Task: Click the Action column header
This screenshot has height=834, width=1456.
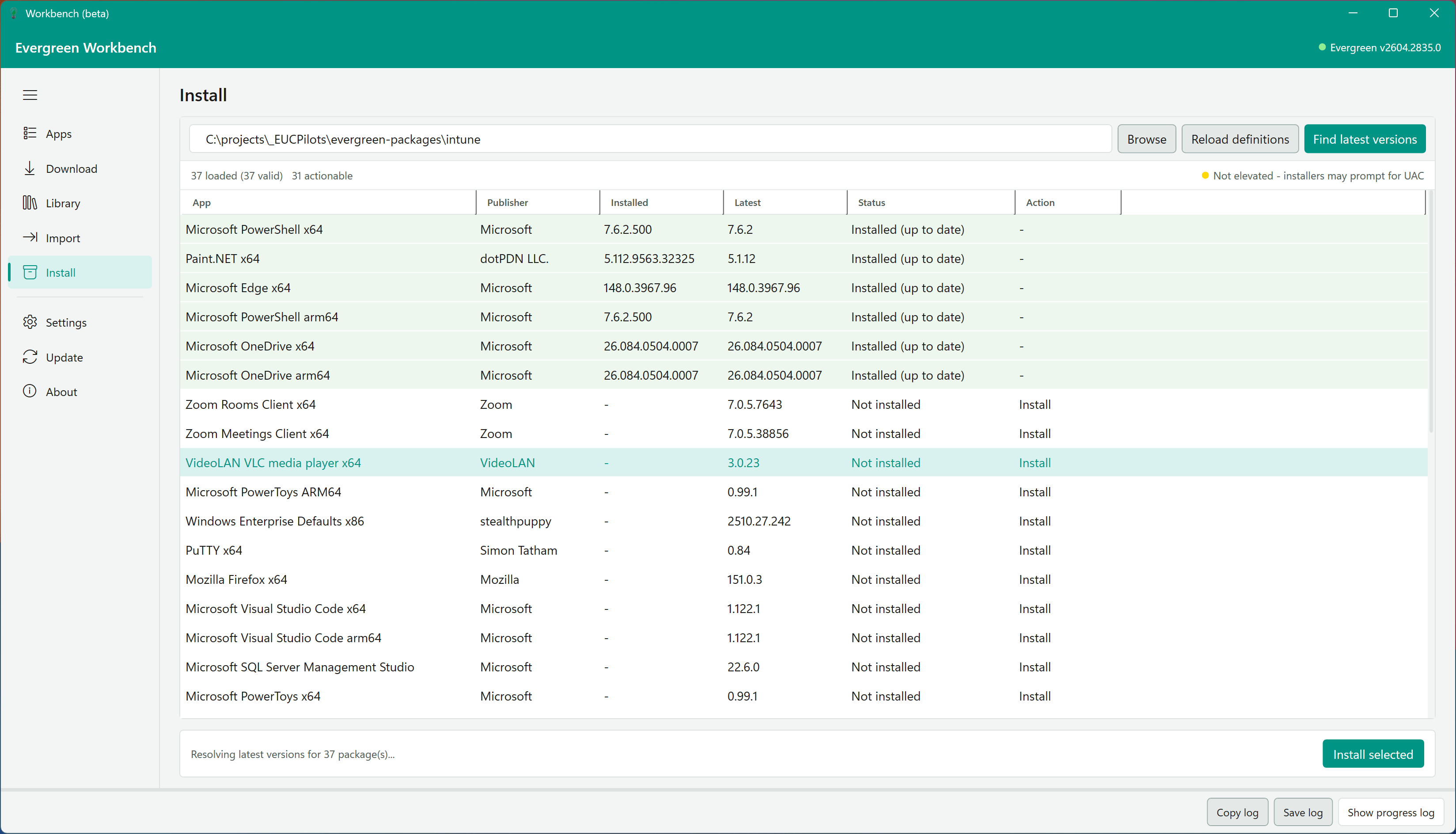Action: pos(1068,203)
